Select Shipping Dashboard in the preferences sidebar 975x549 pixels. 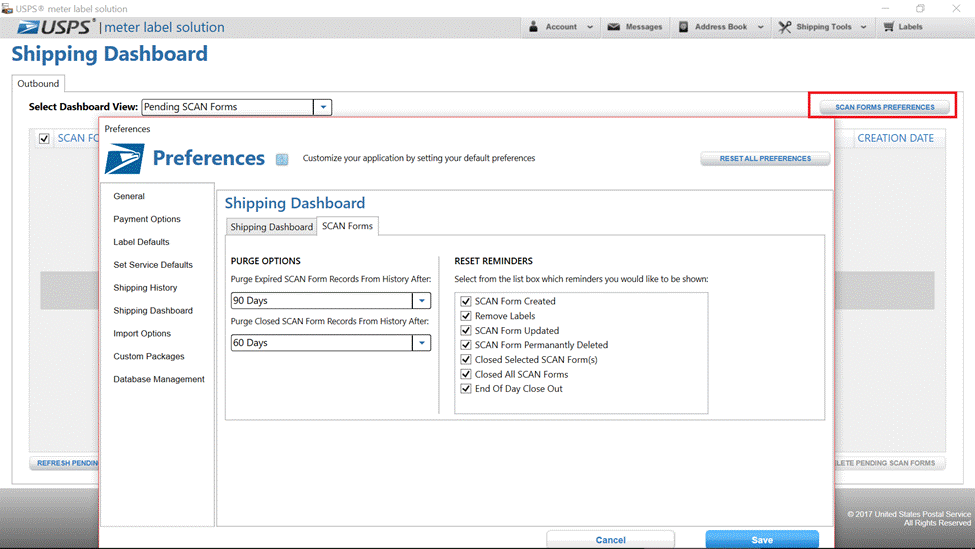(153, 310)
